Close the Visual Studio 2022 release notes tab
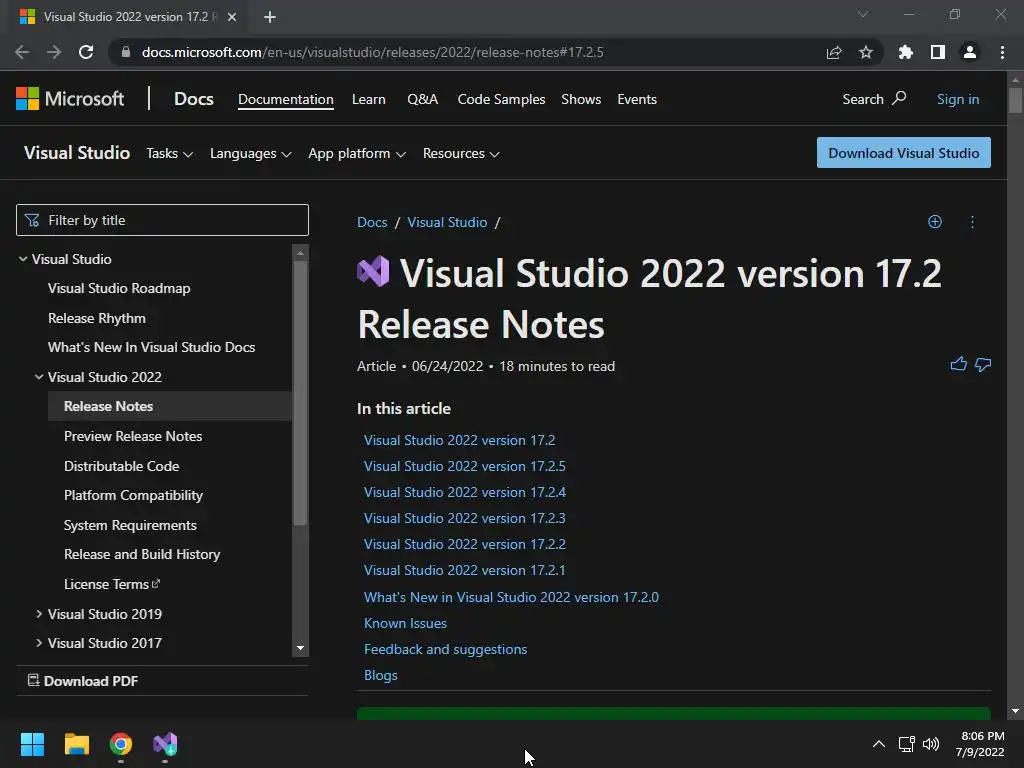Image resolution: width=1024 pixels, height=768 pixels. [x=232, y=17]
